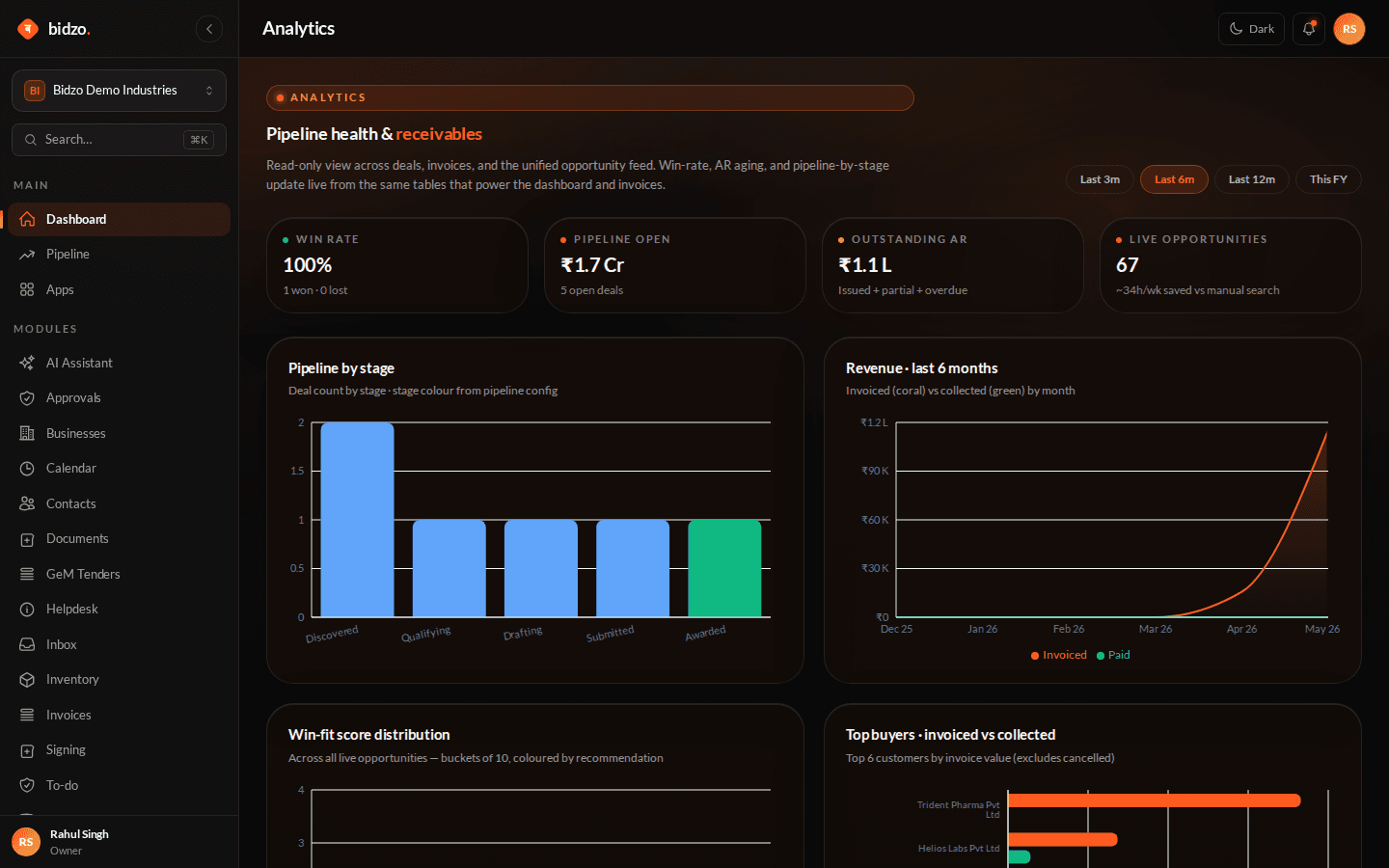This screenshot has height=868, width=1389.
Task: Select the Last 3m time range
Action: pyautogui.click(x=1100, y=179)
